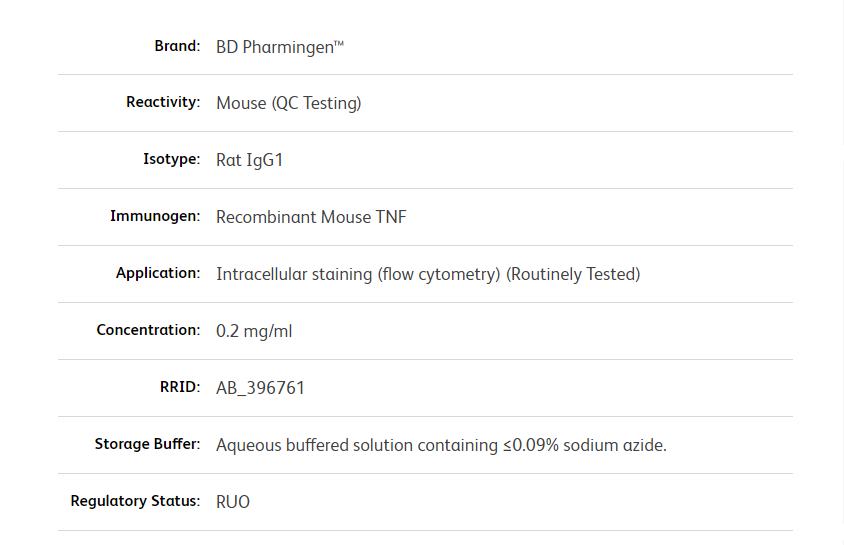Image resolution: width=844 pixels, height=545 pixels.
Task: Select Recombinant Mouse TNF text
Action: (x=311, y=217)
